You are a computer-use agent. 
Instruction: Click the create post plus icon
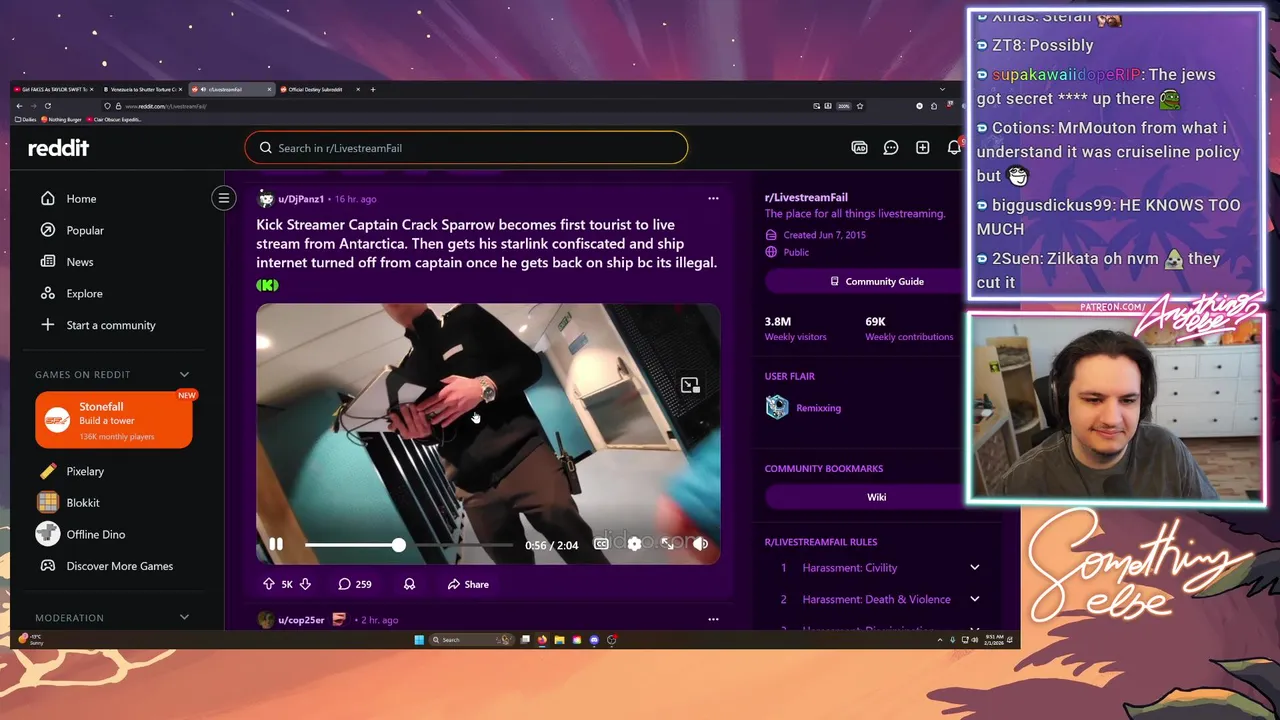(x=923, y=148)
